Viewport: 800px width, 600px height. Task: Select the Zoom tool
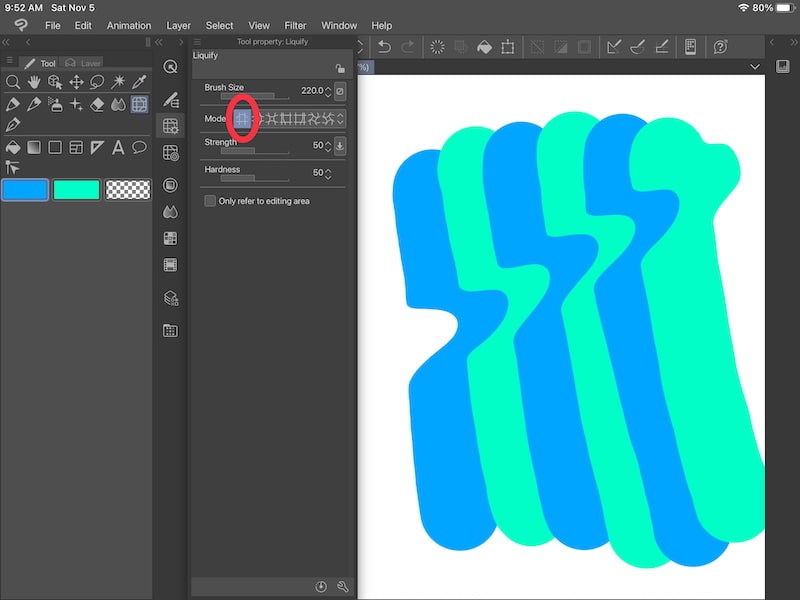[14, 82]
